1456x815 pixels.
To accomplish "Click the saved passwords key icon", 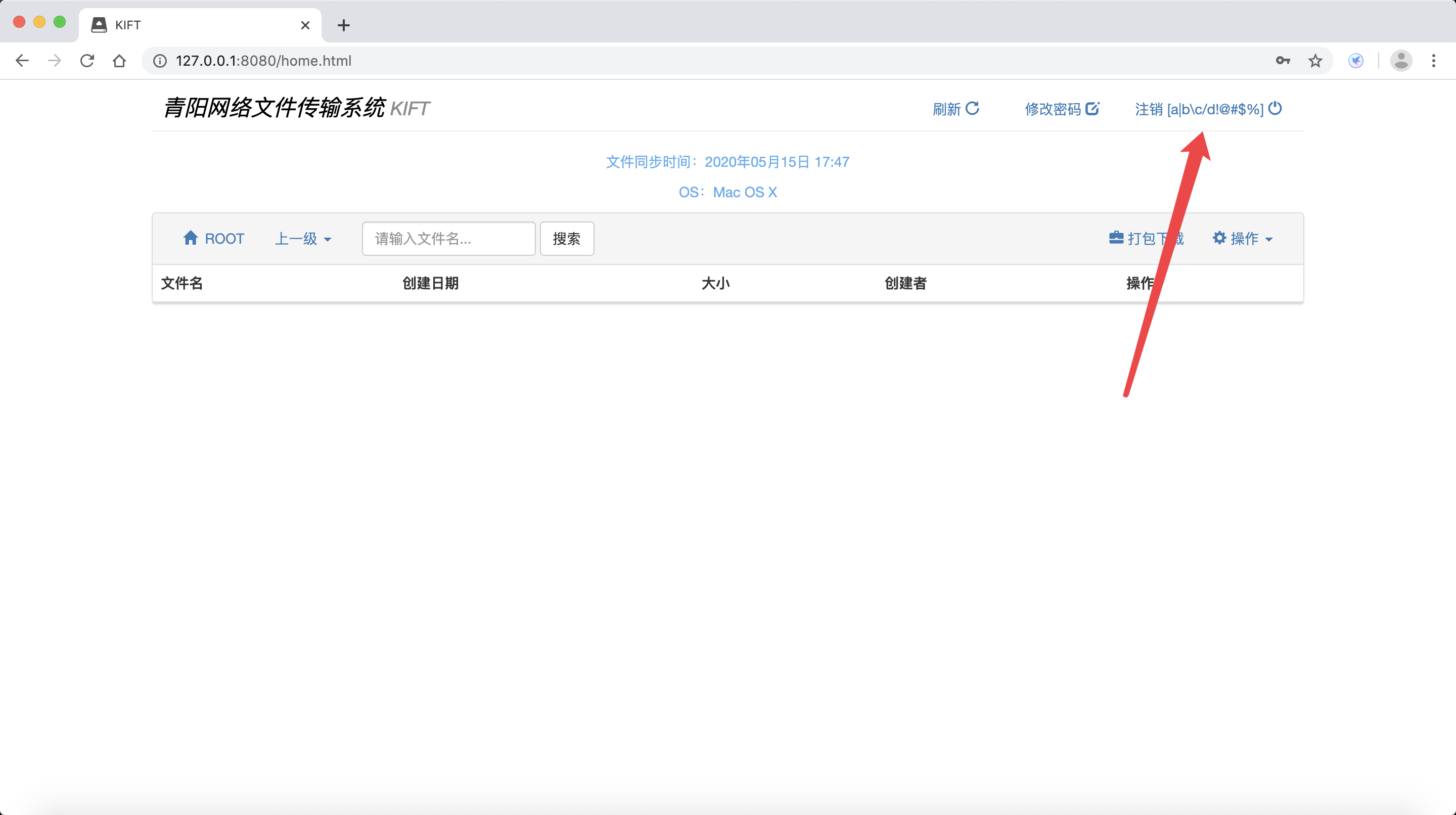I will pos(1283,61).
